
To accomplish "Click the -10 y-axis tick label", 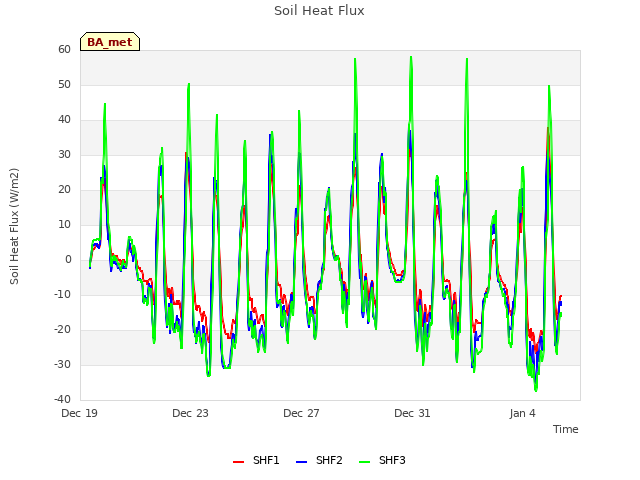I will (x=62, y=295).
